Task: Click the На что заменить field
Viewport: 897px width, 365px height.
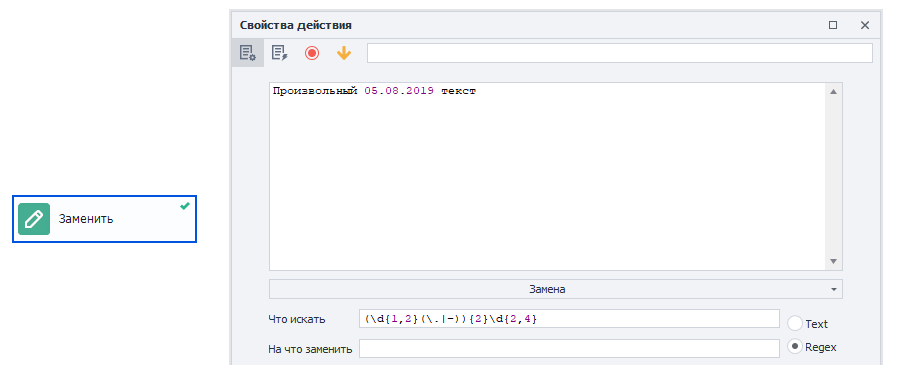Action: tap(569, 348)
